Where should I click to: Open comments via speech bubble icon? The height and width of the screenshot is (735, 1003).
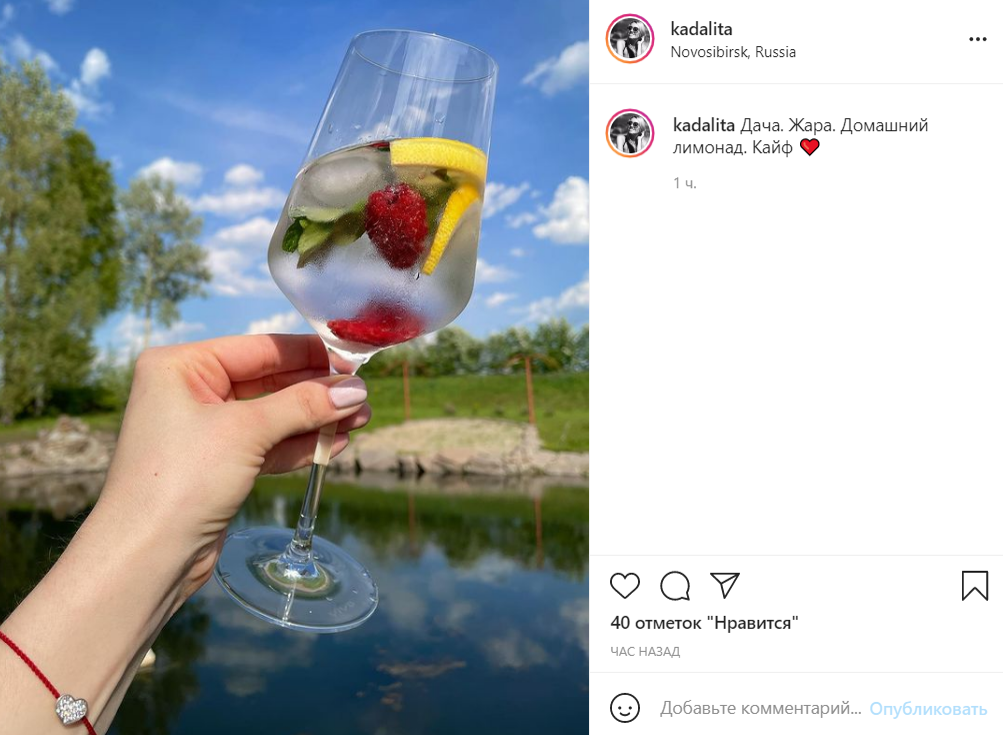click(x=675, y=586)
